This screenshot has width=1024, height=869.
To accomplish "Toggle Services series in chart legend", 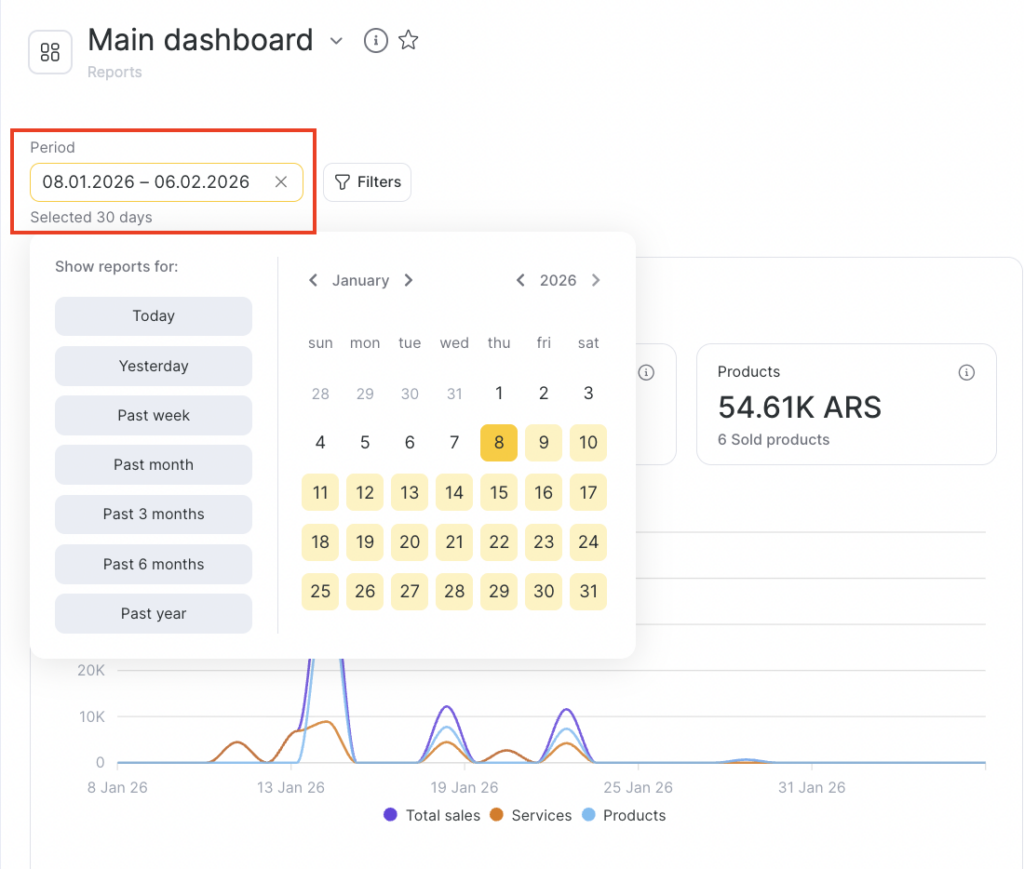I will point(530,815).
